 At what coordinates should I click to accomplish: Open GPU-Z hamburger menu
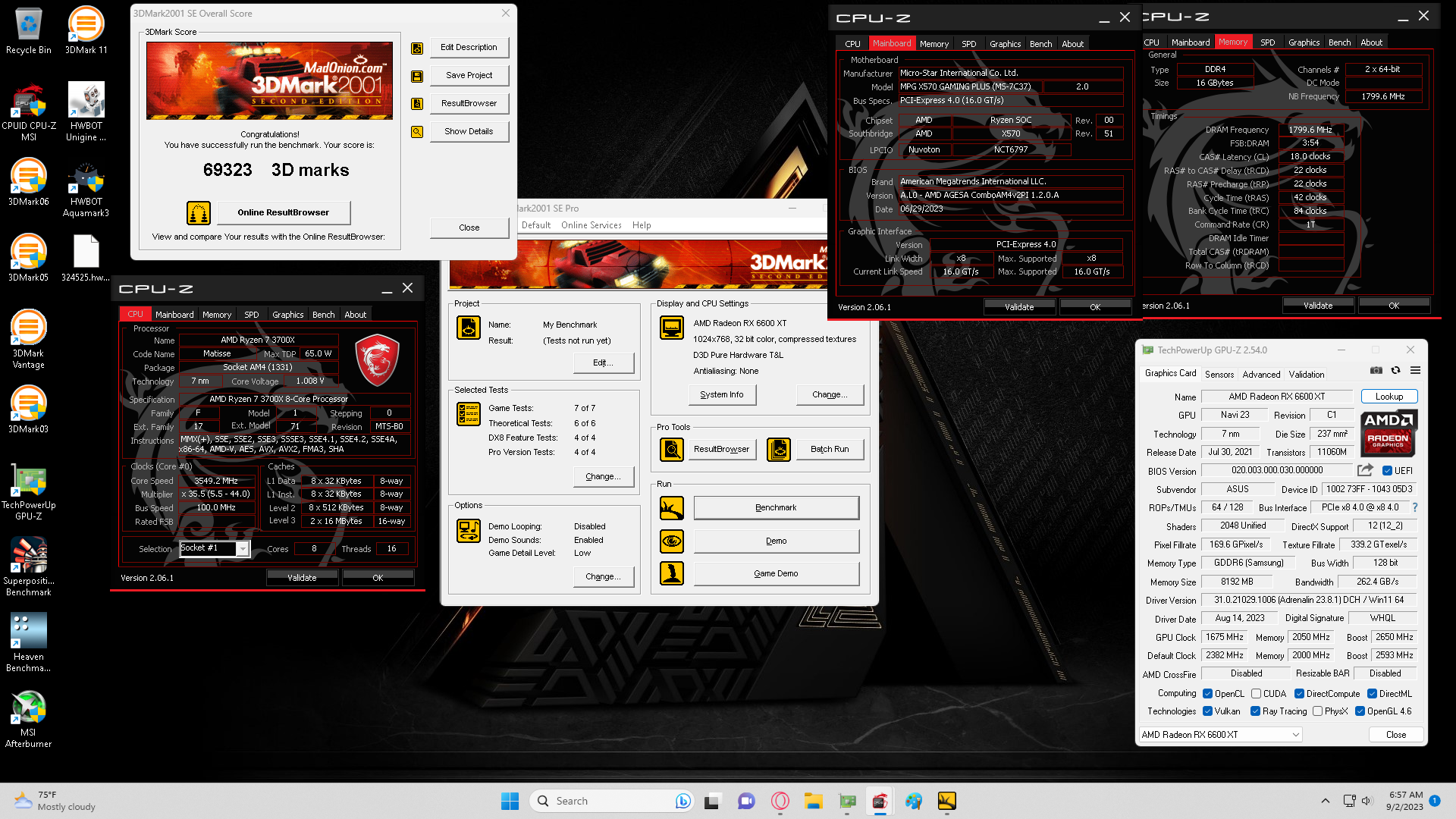point(1415,371)
